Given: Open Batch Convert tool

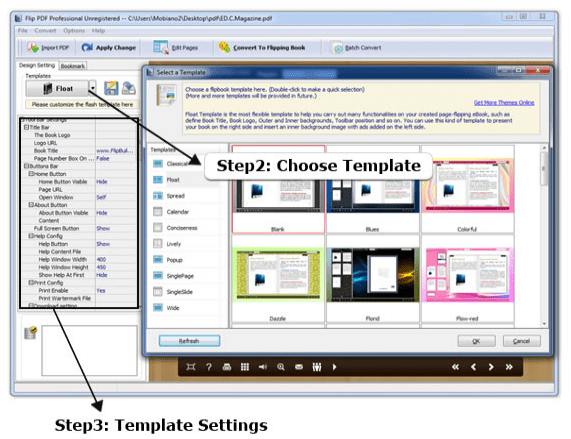Looking at the screenshot, I should tap(356, 48).
